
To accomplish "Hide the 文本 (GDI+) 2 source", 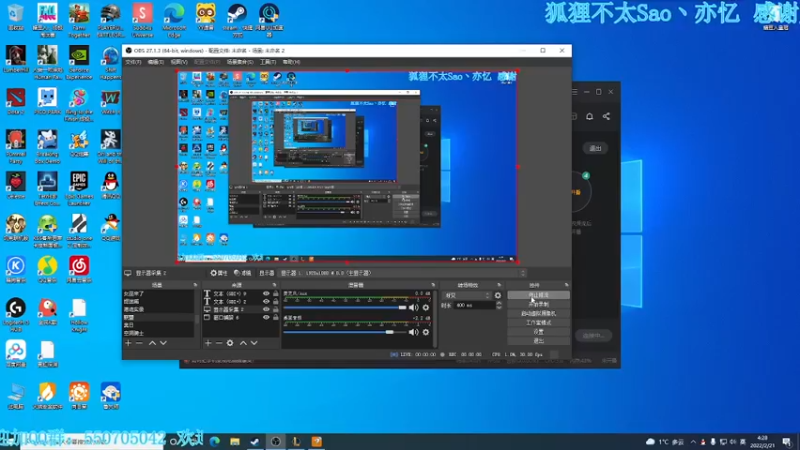I will pos(266,302).
